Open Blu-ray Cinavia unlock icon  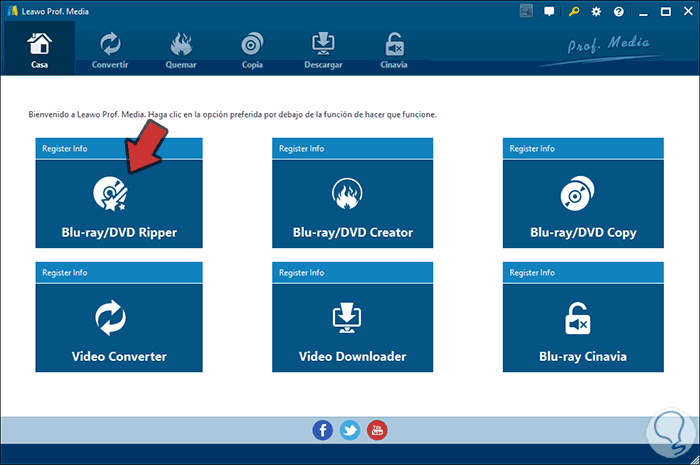[577, 318]
